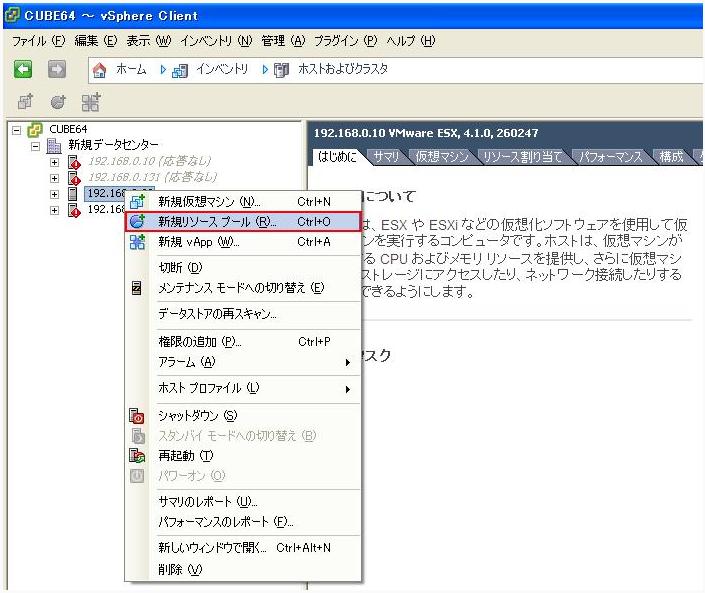Click the maintenance mode menu icon
The height and width of the screenshot is (593, 705).
[136, 288]
